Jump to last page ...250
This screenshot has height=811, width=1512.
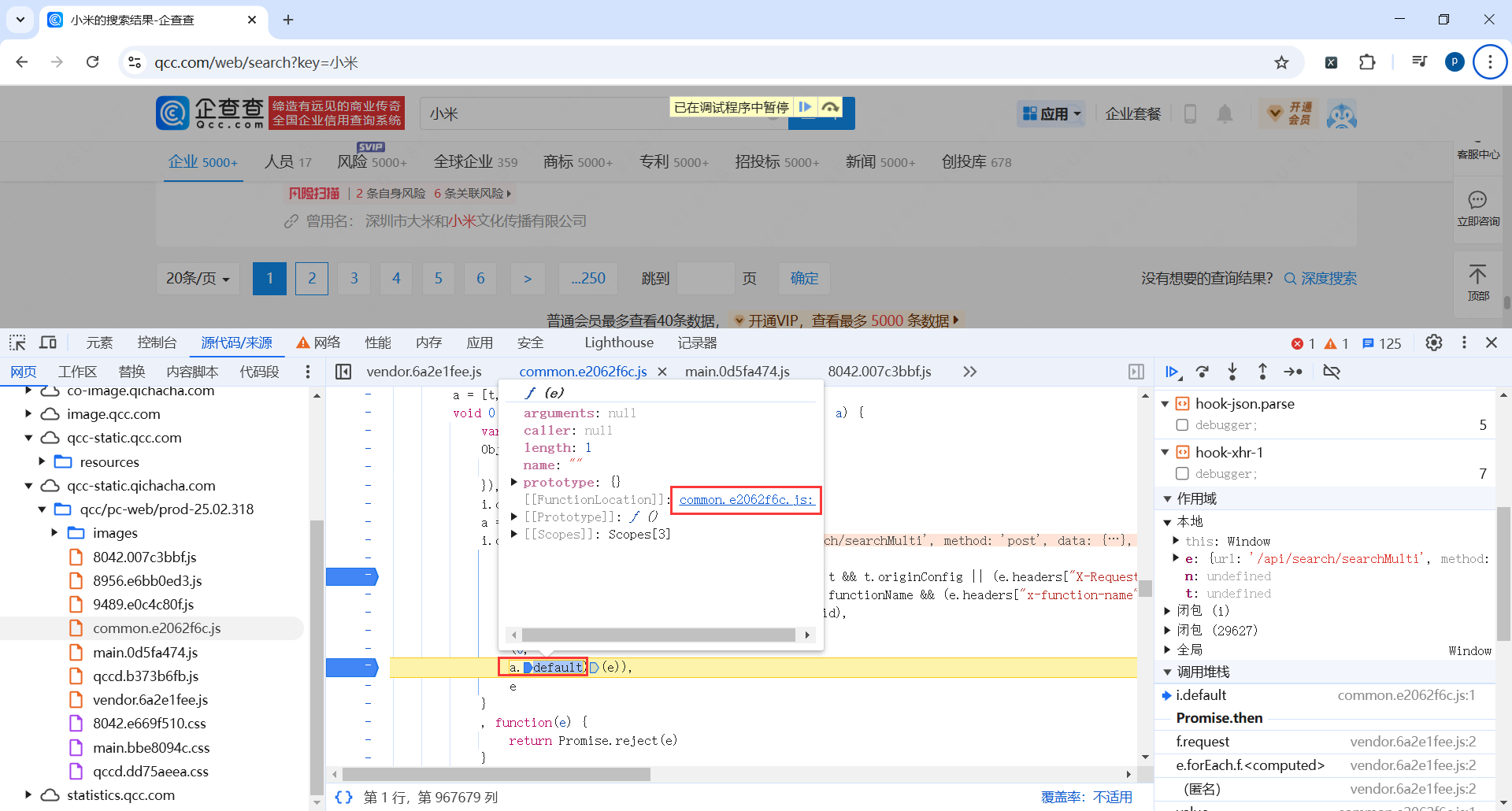pyautogui.click(x=588, y=279)
